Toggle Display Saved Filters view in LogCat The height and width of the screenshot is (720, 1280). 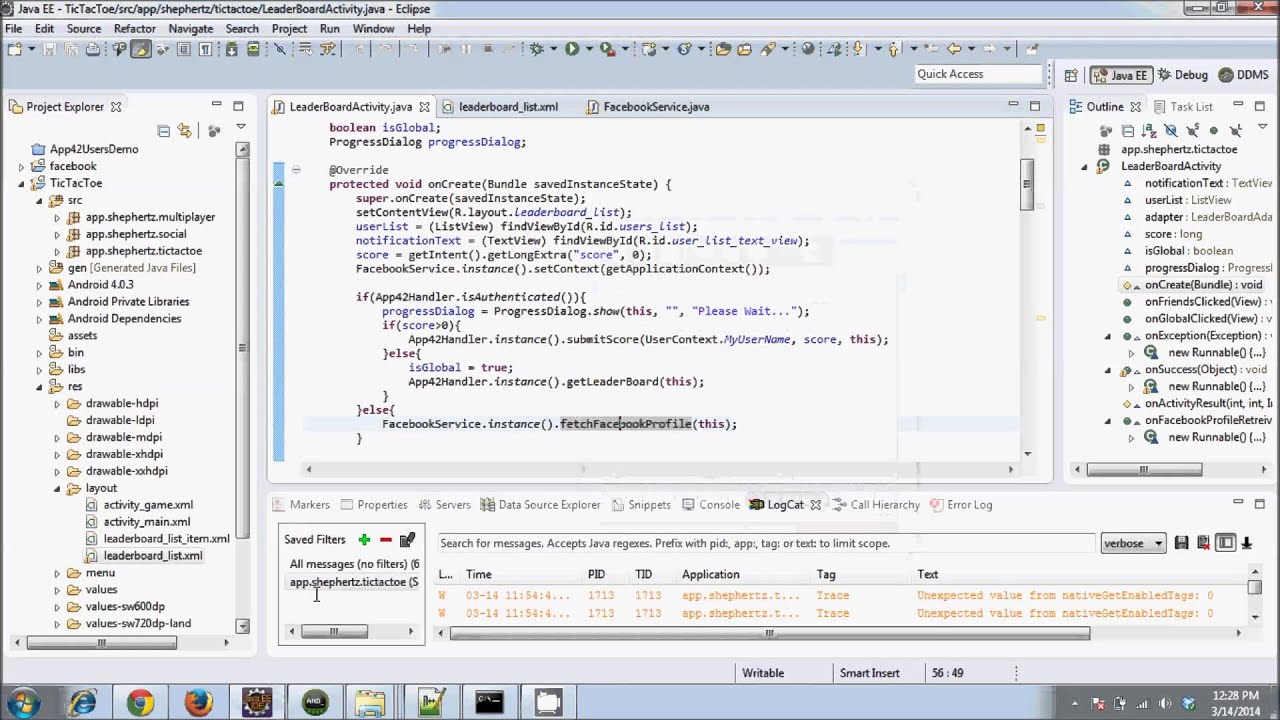[x=1225, y=543]
